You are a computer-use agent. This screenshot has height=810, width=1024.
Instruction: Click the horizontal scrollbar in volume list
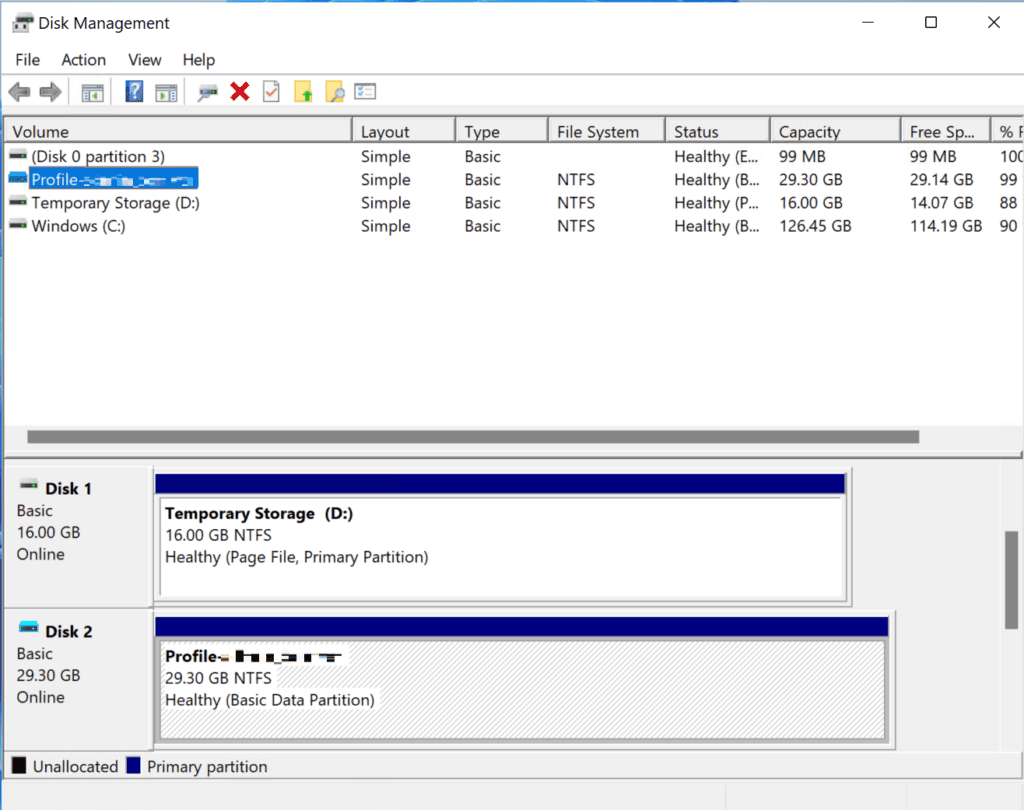(472, 437)
